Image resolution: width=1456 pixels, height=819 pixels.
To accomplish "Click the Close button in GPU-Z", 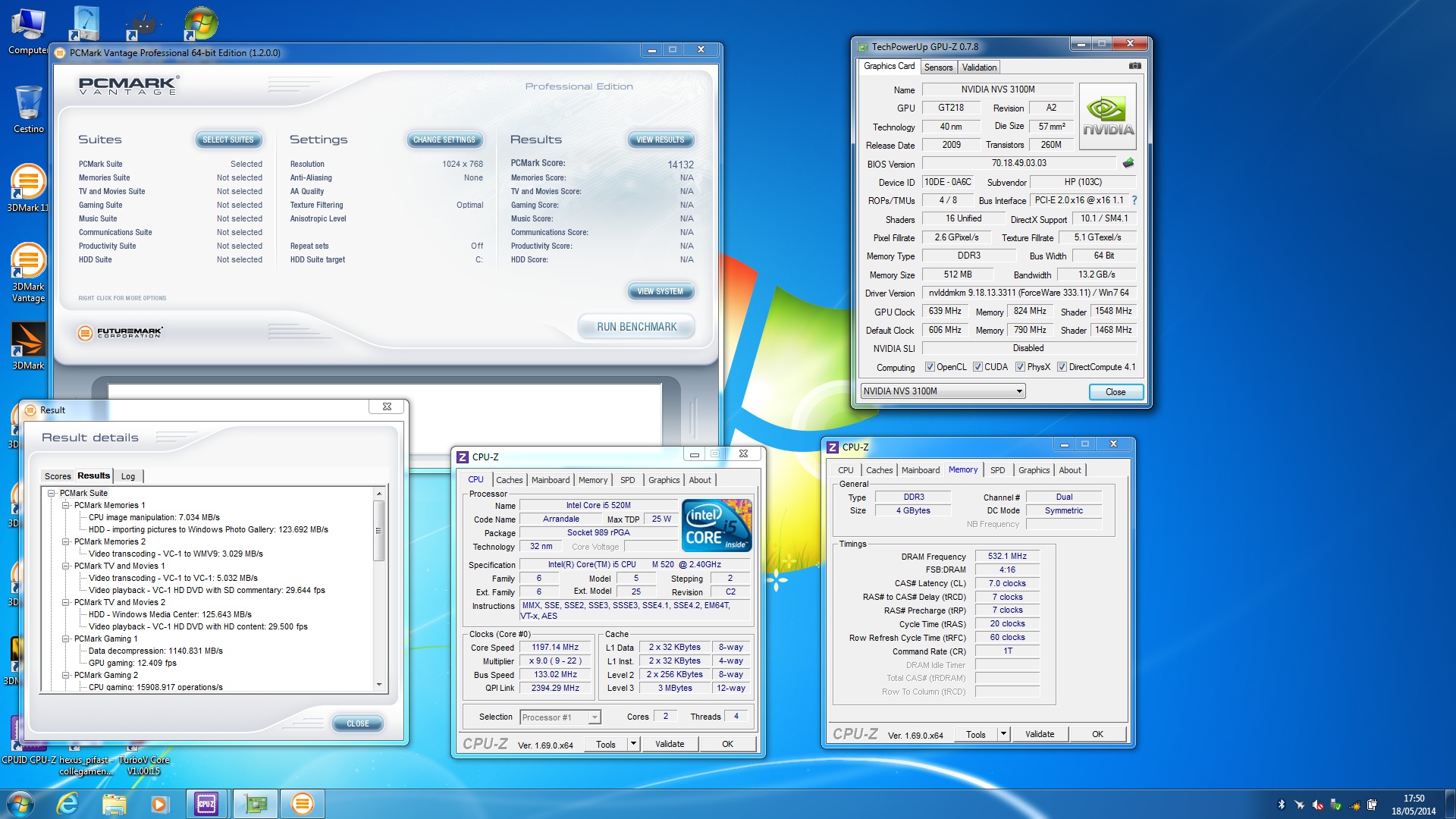I will coord(1116,392).
